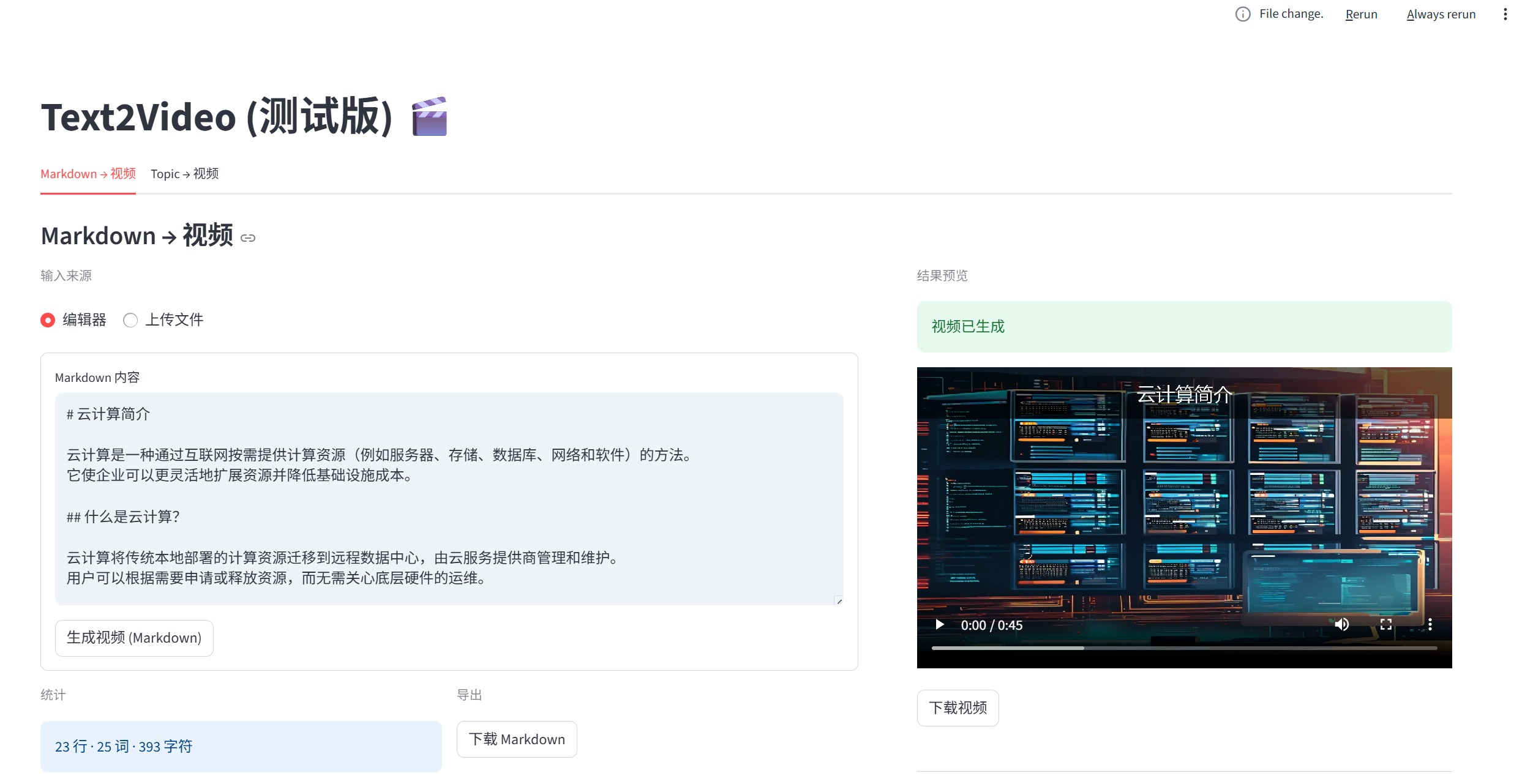
Task: Click the video progress seek bar
Action: pos(1184,648)
